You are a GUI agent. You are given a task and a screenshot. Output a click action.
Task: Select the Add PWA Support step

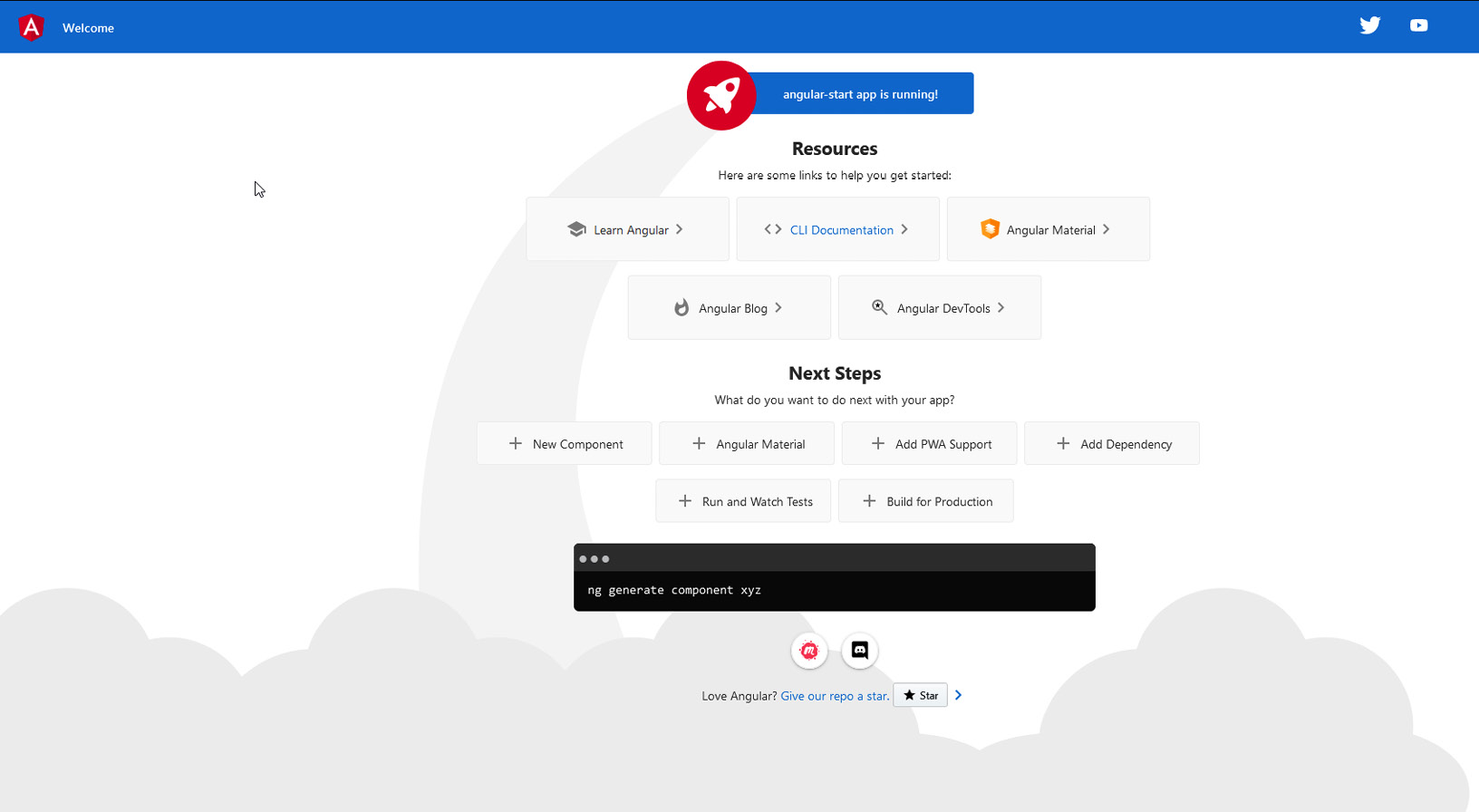click(x=930, y=443)
